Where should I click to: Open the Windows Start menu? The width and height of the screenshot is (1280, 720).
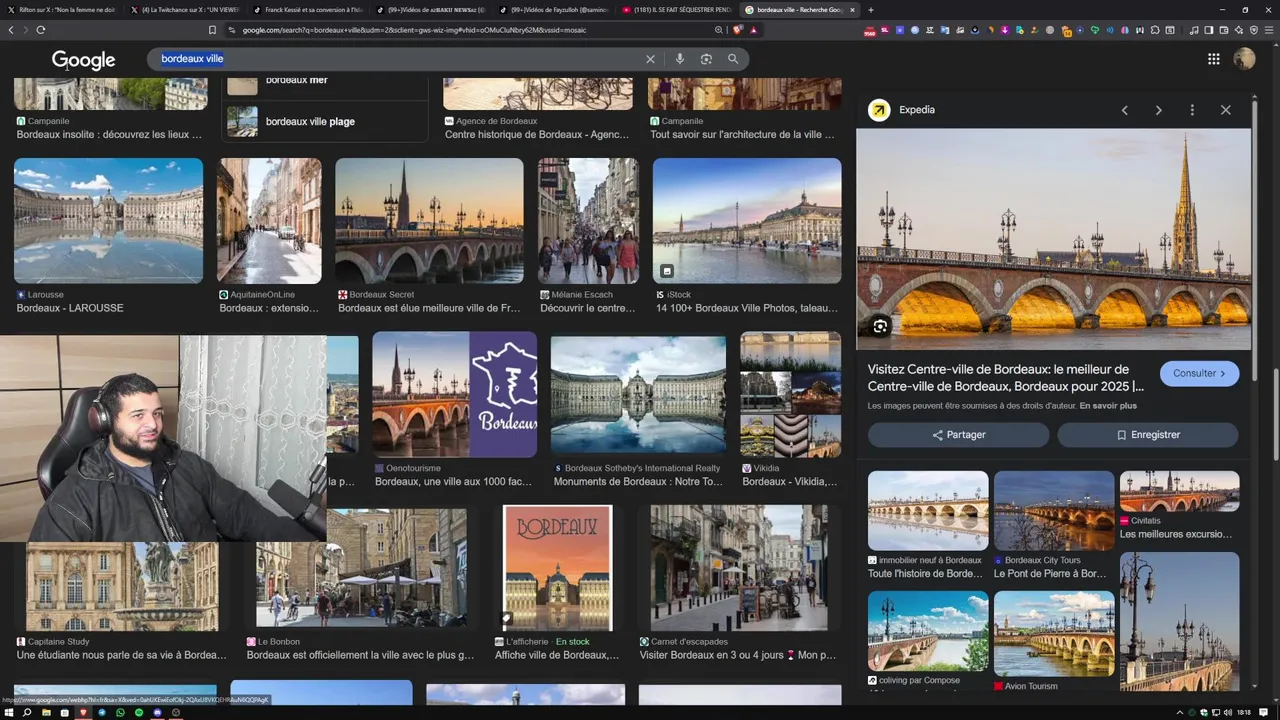8,712
